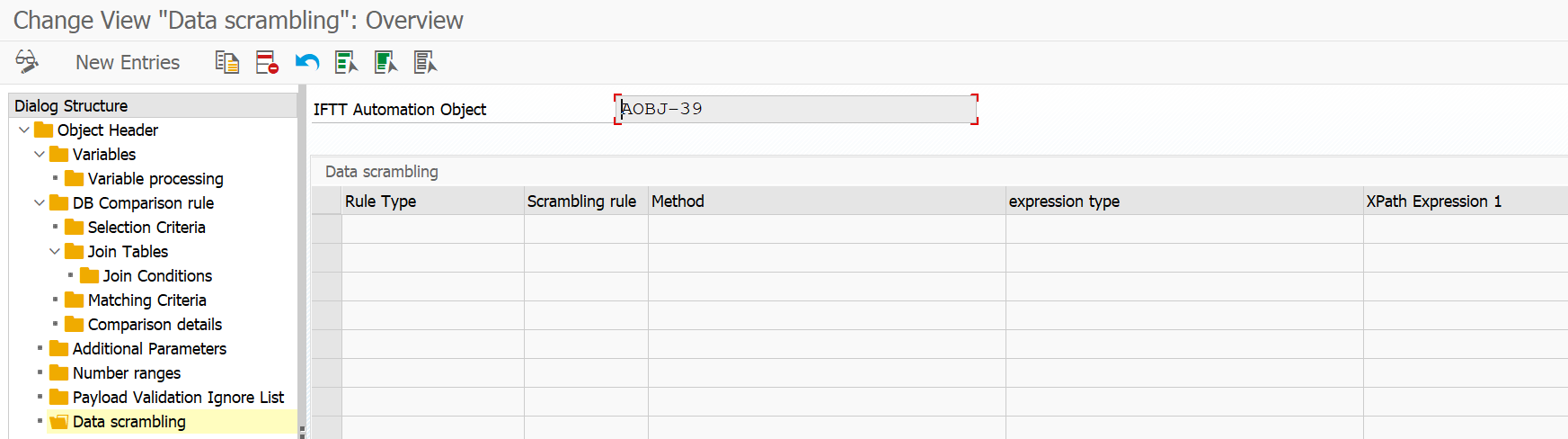
Task: Select Payload Validation Ignore List item
Action: coord(178,398)
